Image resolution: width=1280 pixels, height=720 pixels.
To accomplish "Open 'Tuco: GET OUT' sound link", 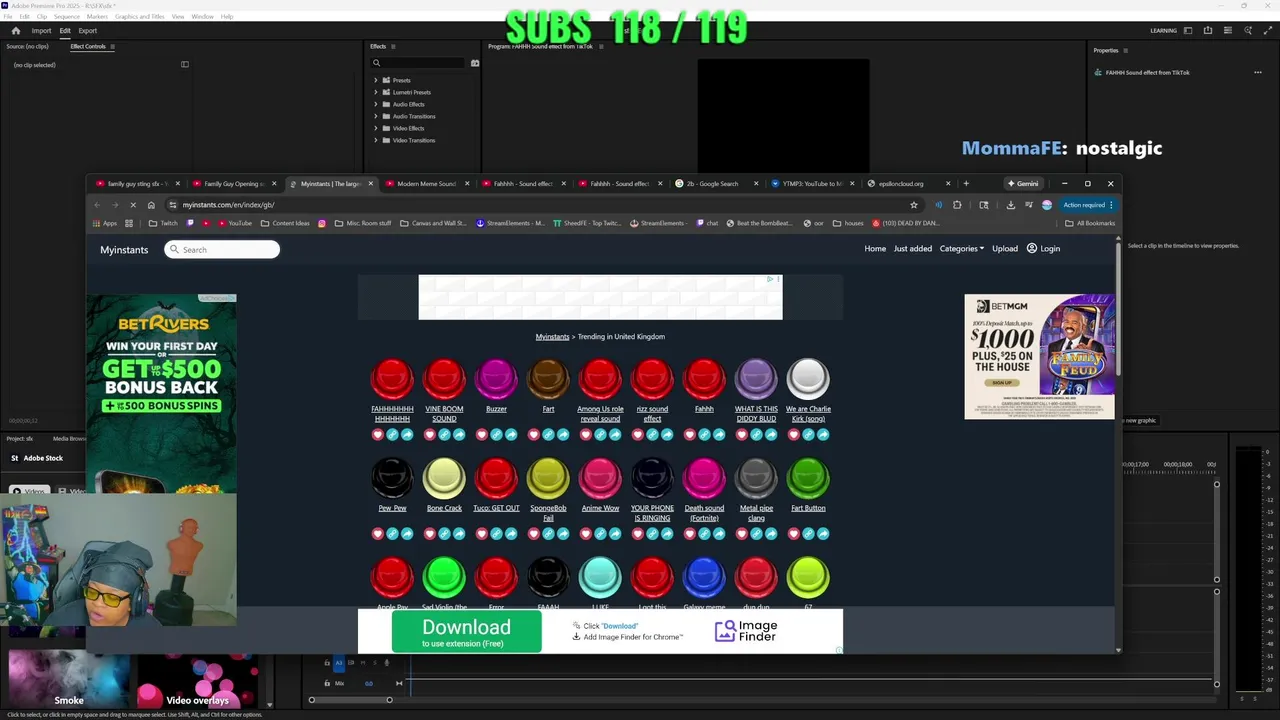I will 496,508.
